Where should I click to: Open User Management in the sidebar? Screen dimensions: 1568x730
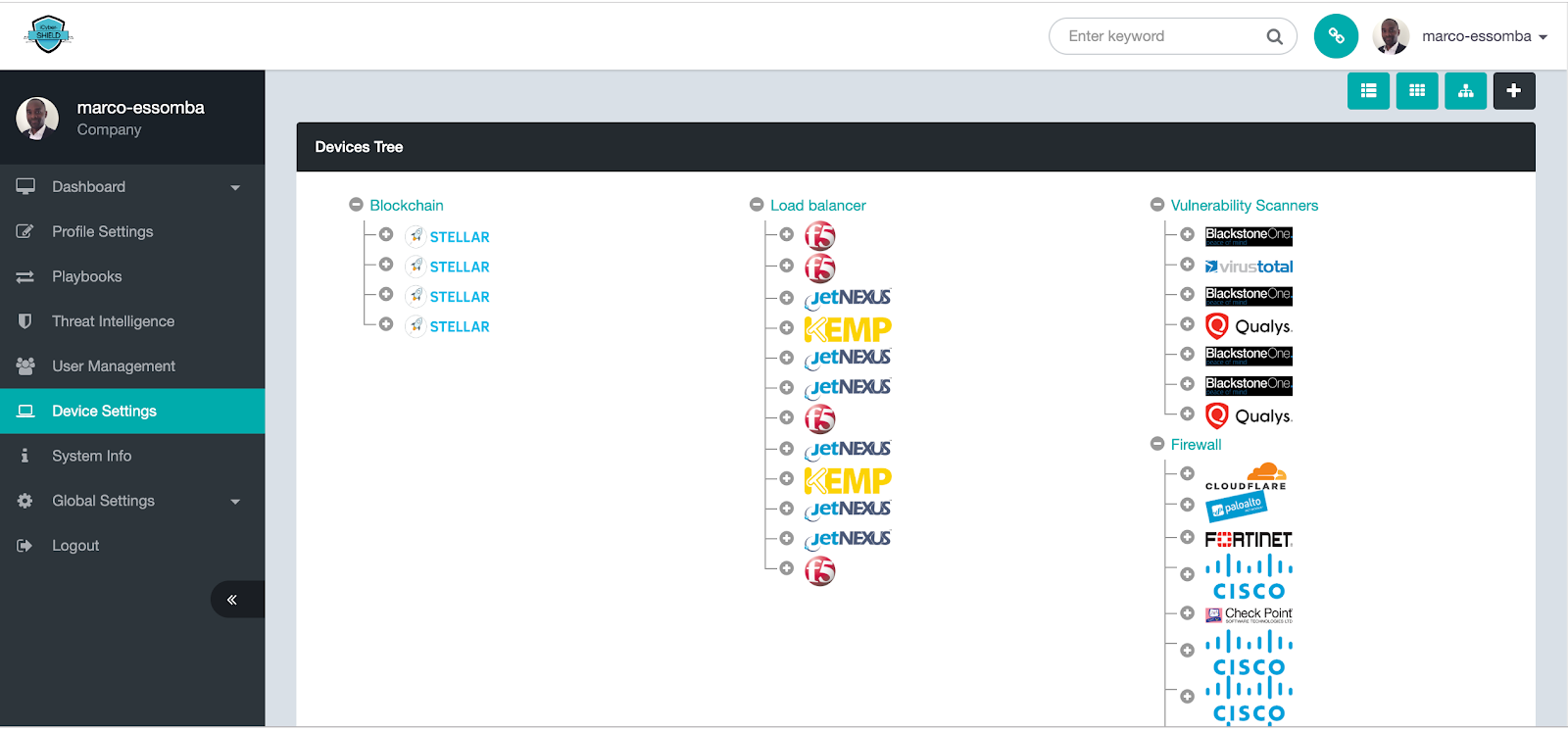pyautogui.click(x=132, y=366)
